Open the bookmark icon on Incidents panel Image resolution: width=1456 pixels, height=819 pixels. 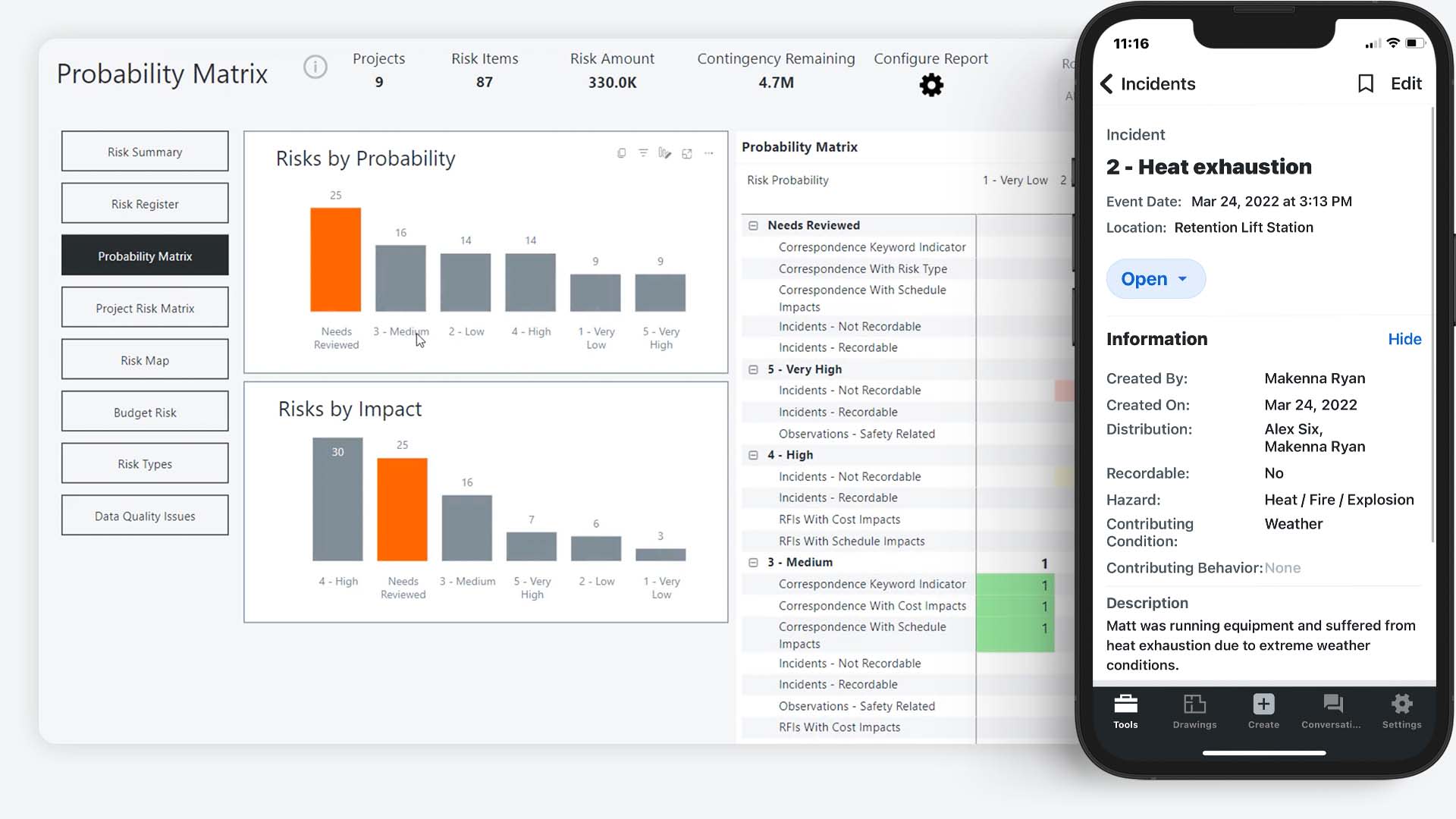[1364, 83]
